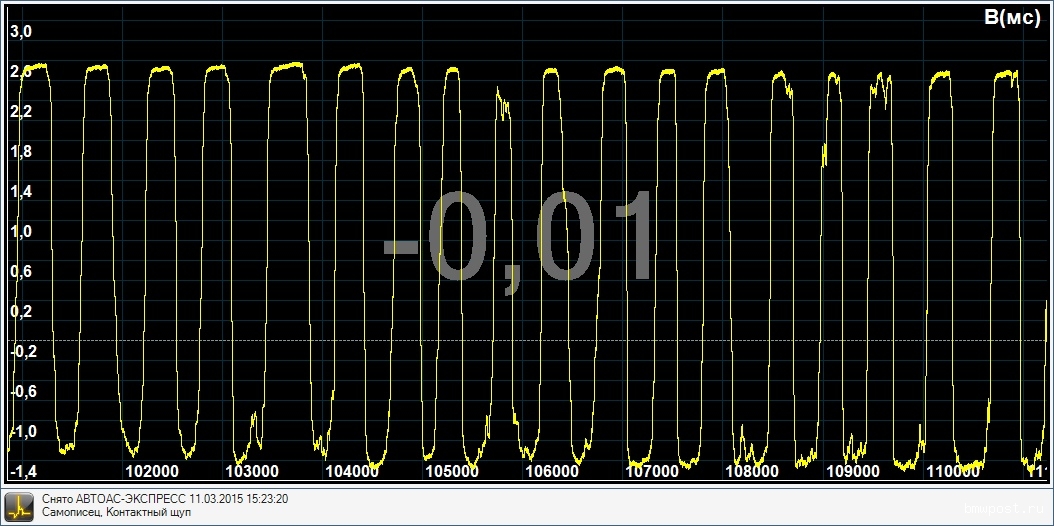Pick the 107000 time axis label
Viewport: 1054px width, 526px height.
[651, 471]
